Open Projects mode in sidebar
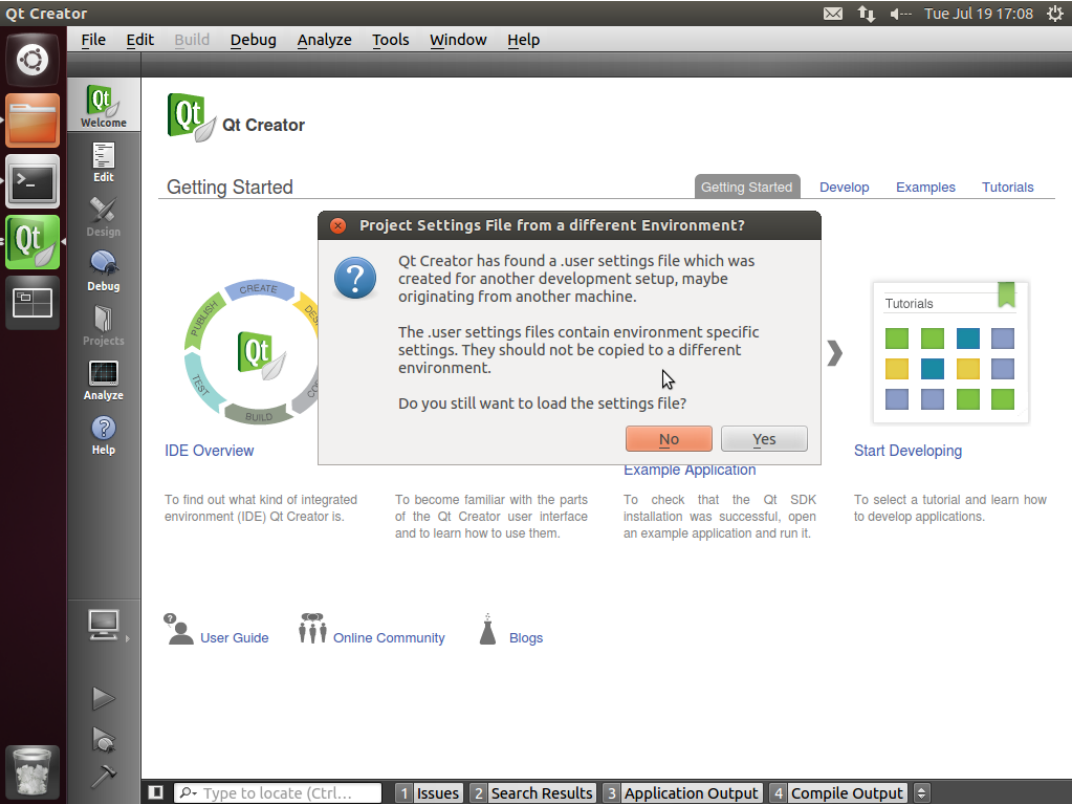Image resolution: width=1074 pixels, height=804 pixels. (x=103, y=326)
